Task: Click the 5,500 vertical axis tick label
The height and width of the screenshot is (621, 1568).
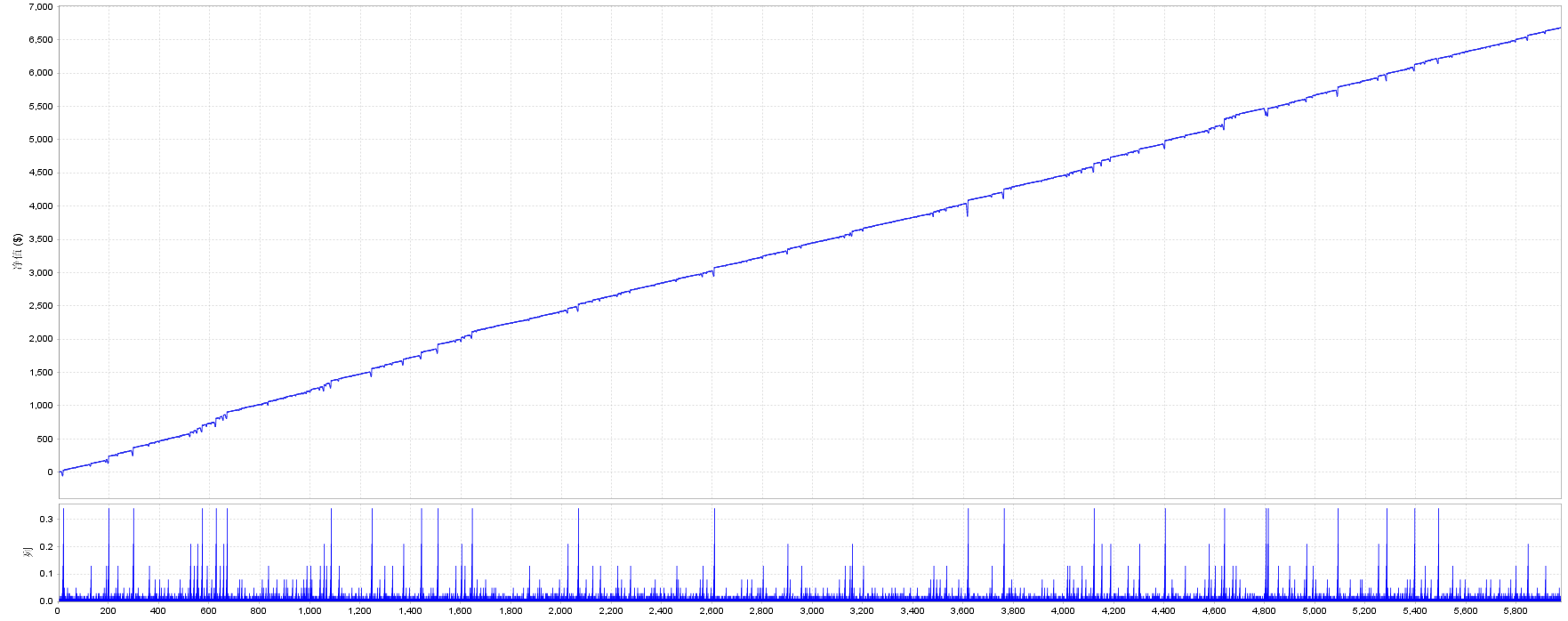Action: [41, 107]
